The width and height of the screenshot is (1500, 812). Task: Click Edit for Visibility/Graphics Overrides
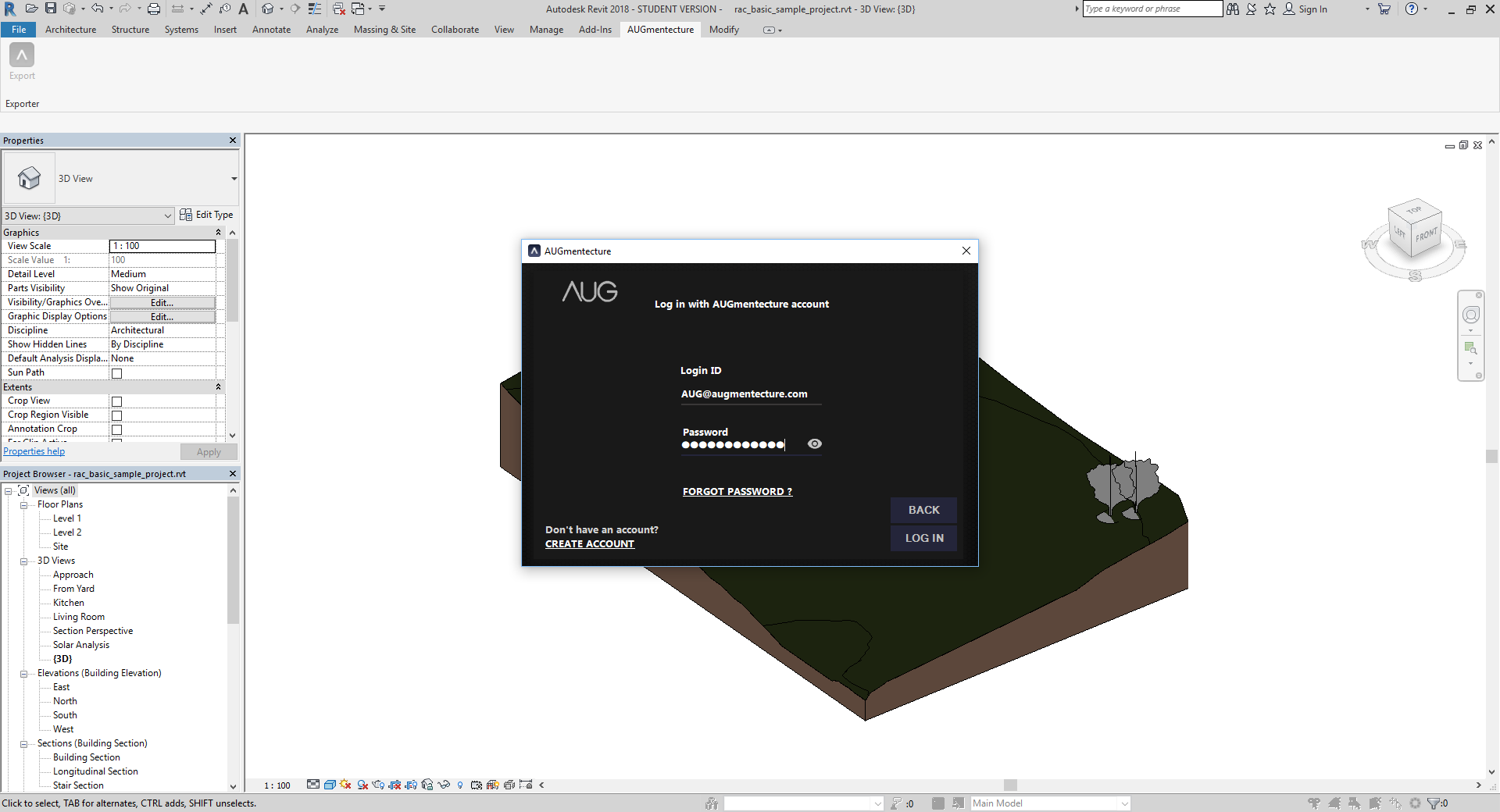[x=162, y=303]
